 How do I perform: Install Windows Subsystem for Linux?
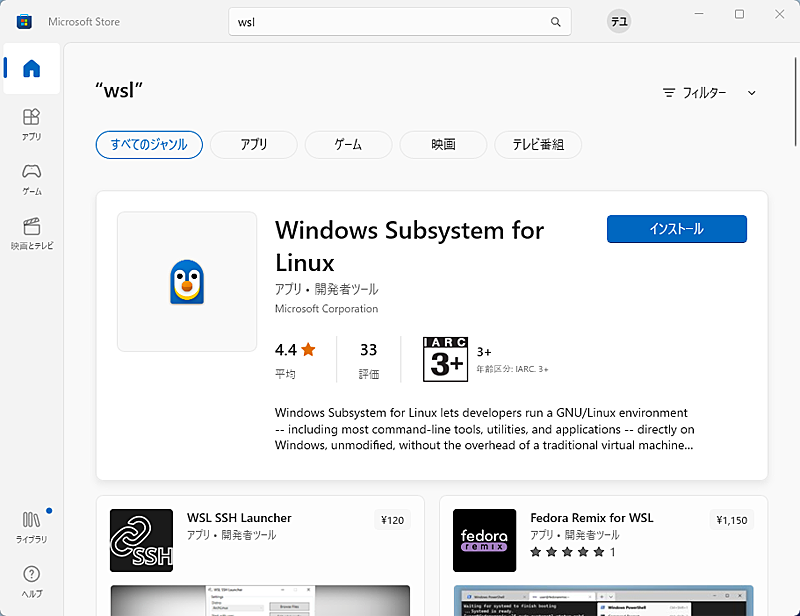pyautogui.click(x=676, y=229)
